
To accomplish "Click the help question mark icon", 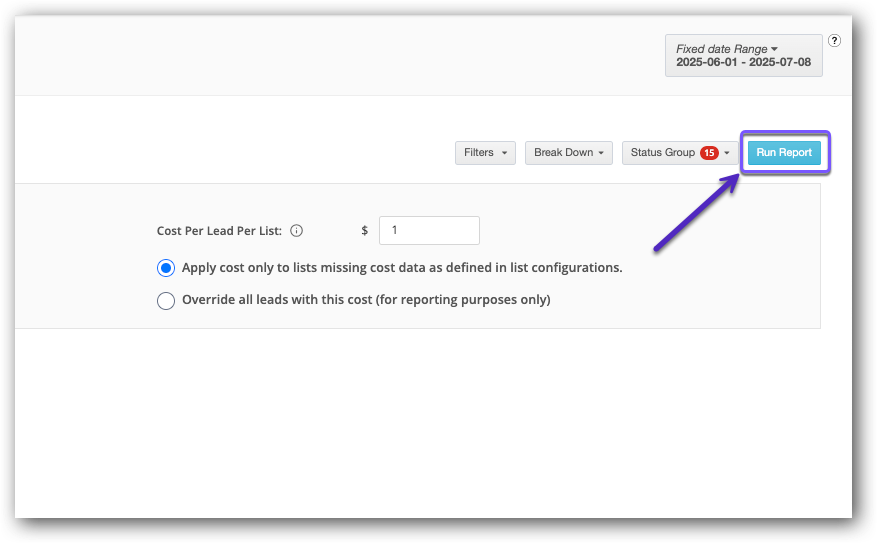I will (835, 41).
